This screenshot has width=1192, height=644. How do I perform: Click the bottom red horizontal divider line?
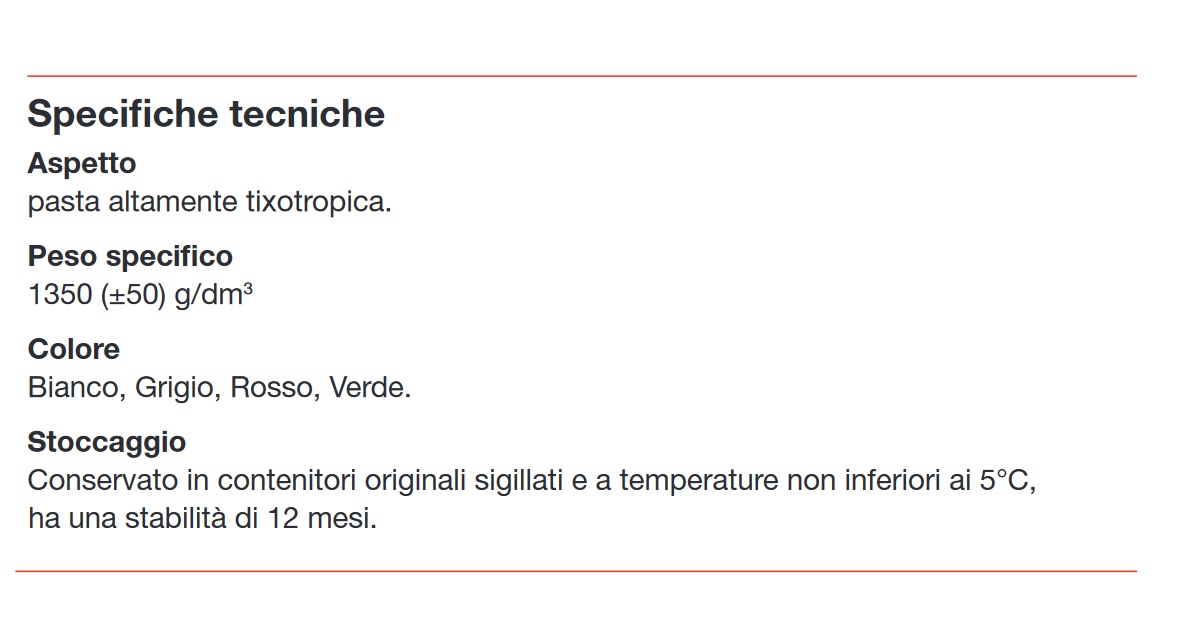tap(575, 570)
